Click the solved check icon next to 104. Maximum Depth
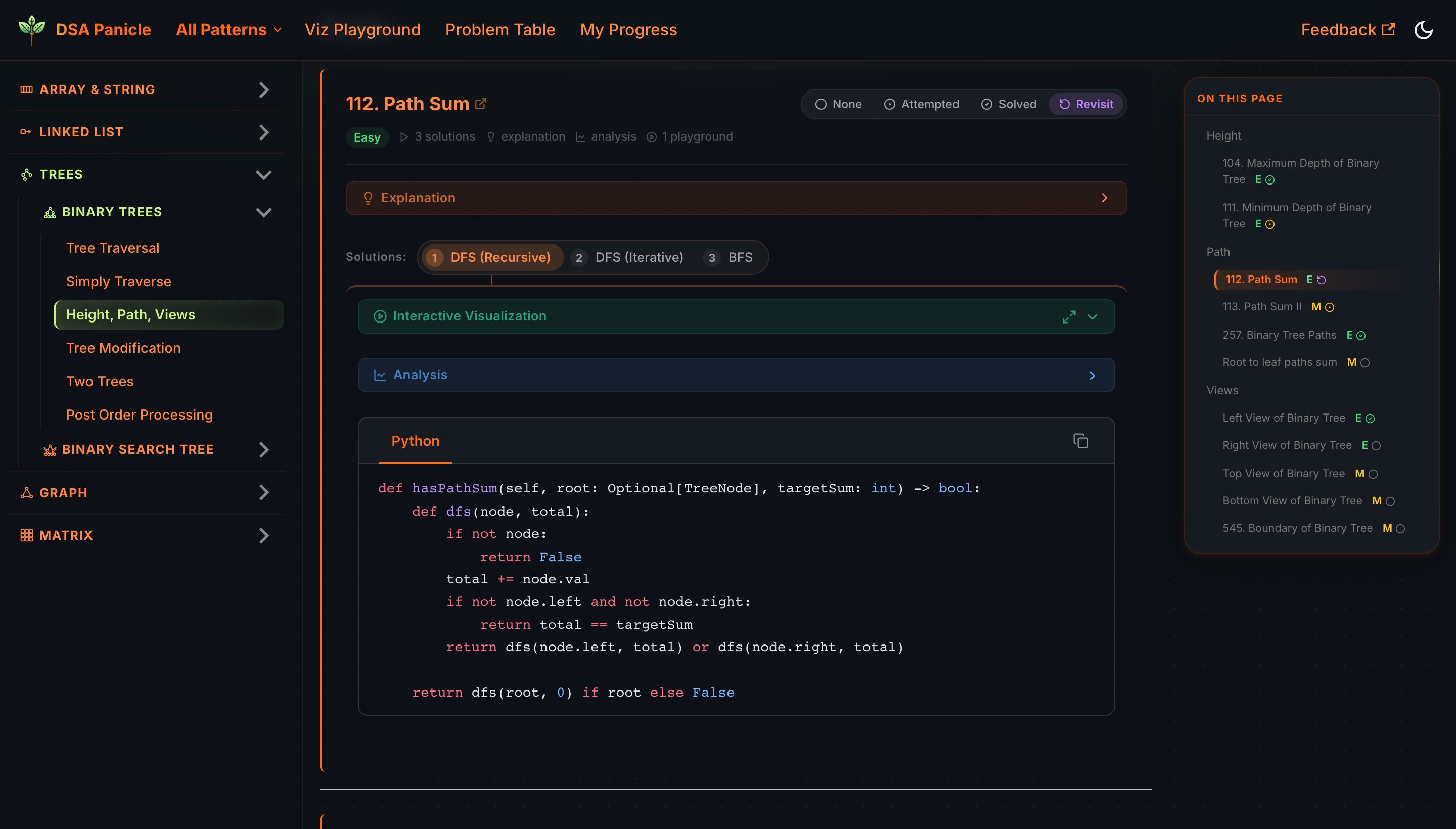1456x829 pixels. coord(1270,180)
